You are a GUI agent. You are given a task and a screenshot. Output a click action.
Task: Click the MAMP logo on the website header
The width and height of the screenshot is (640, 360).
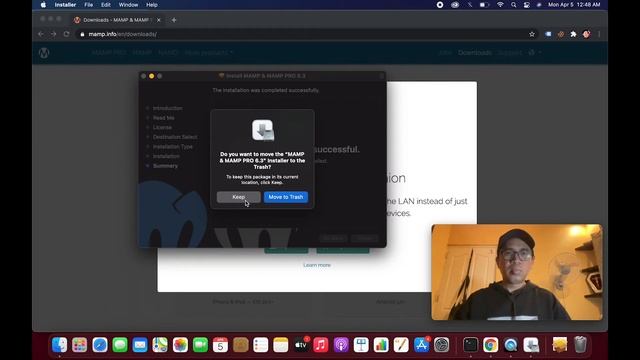point(44,53)
